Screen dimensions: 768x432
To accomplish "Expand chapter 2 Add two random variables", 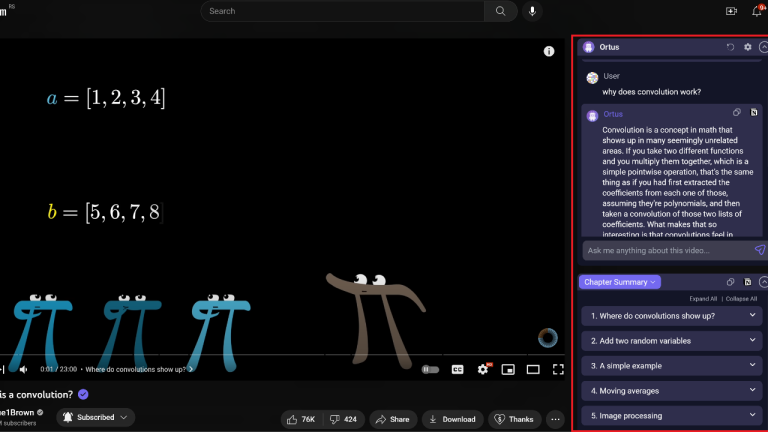I will tap(672, 341).
